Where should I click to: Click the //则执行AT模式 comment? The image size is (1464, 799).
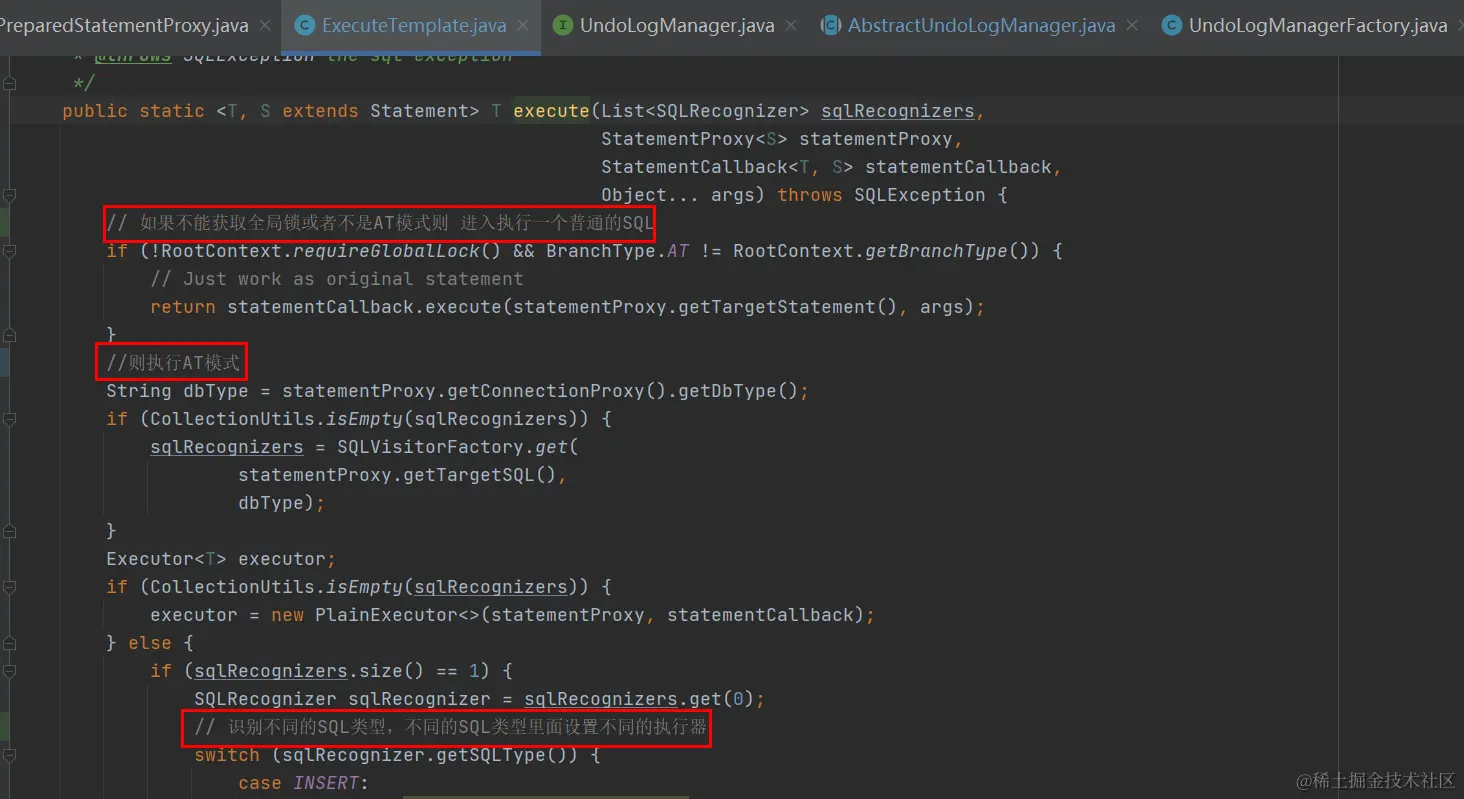(x=173, y=362)
